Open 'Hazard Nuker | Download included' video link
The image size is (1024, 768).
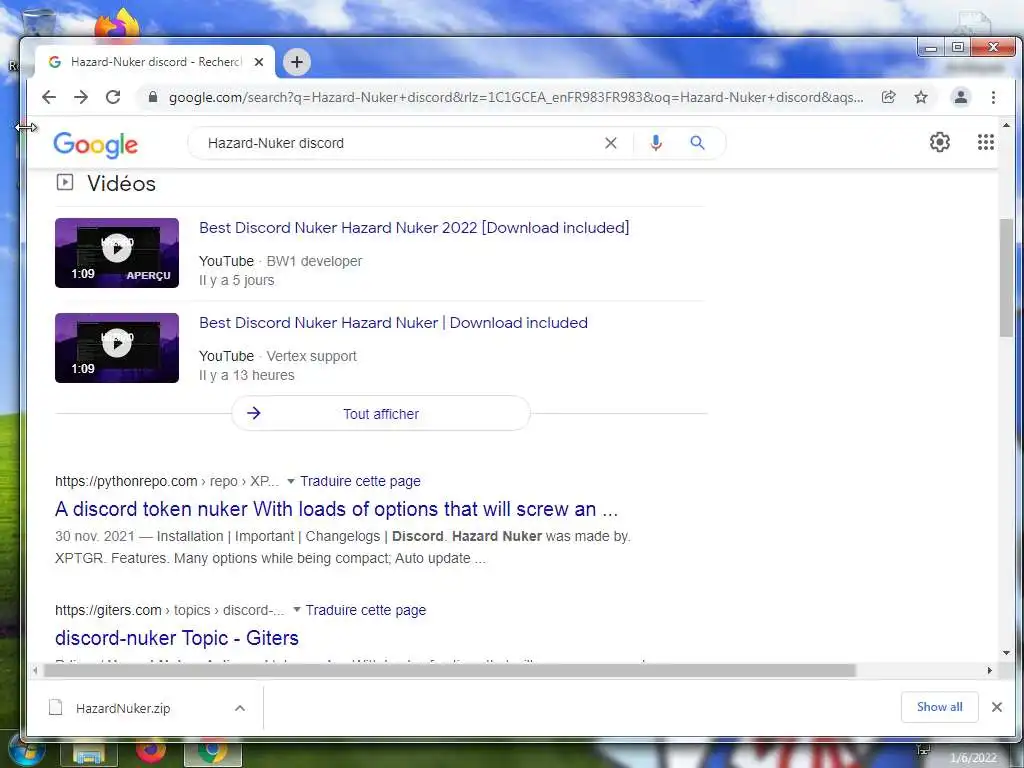click(x=393, y=323)
